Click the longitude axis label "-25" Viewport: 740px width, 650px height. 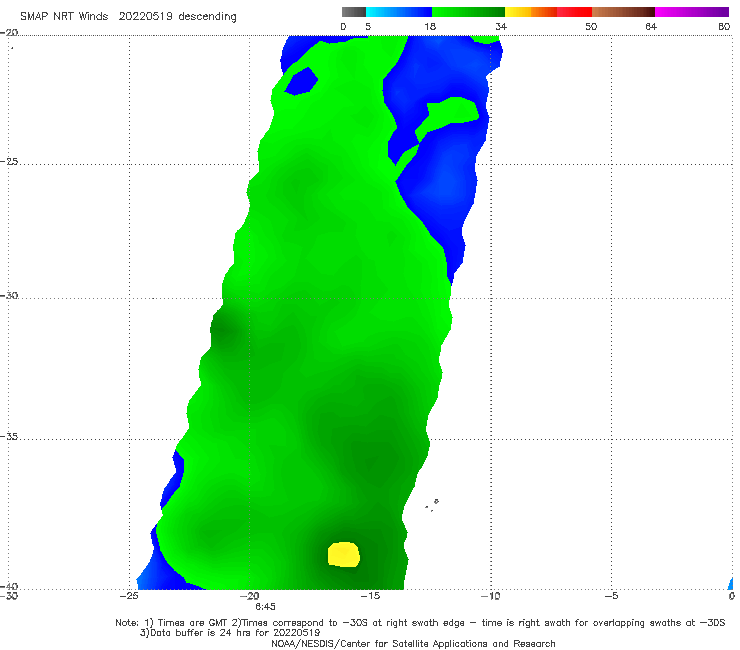(x=129, y=596)
